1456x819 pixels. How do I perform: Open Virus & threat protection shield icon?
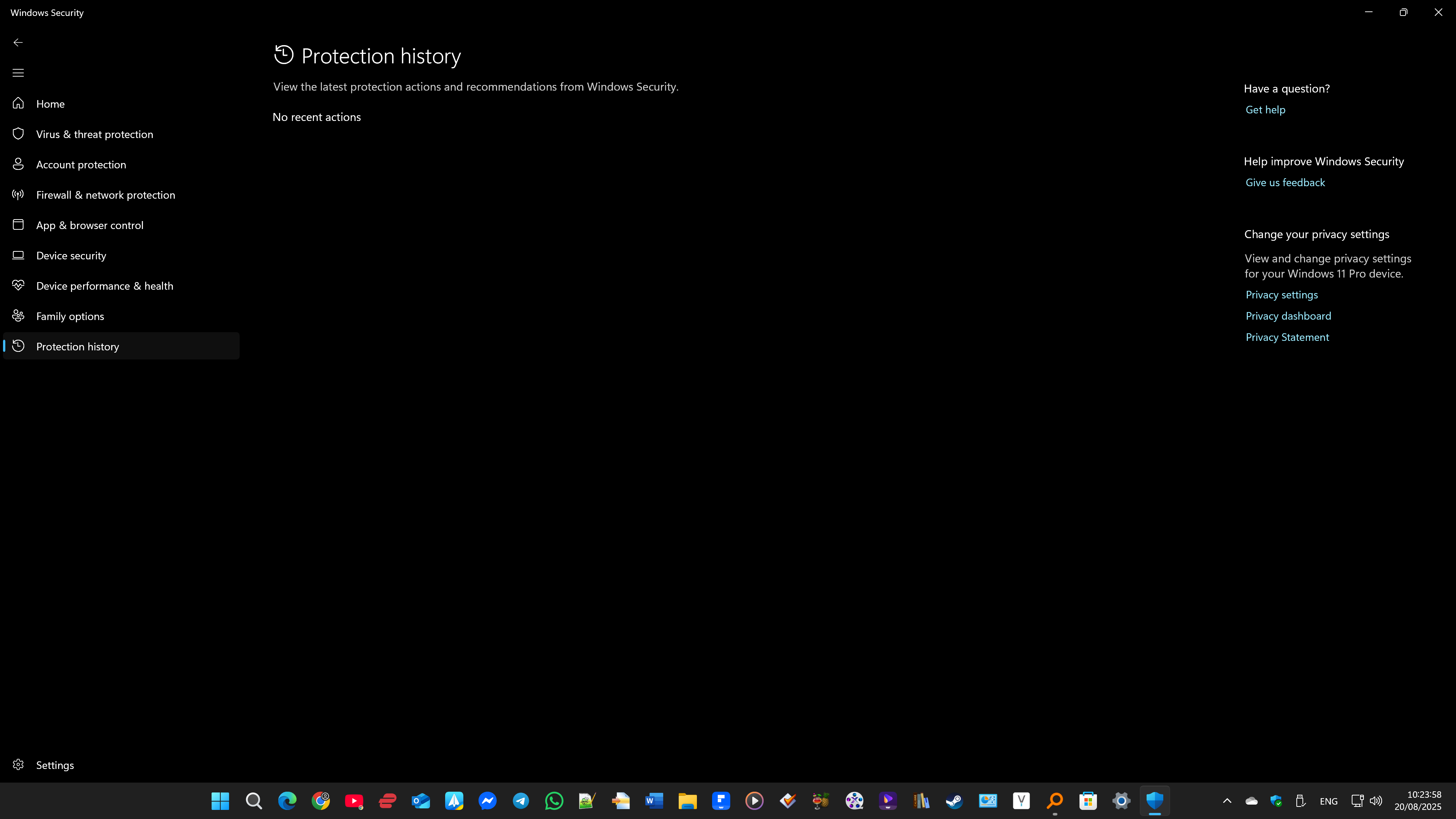(18, 134)
